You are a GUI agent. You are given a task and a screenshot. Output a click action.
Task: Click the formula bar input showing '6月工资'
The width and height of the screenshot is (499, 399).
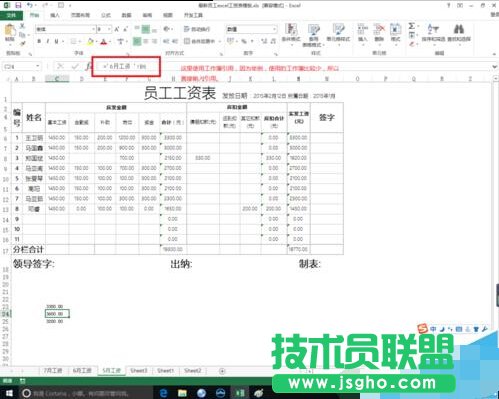coord(127,67)
